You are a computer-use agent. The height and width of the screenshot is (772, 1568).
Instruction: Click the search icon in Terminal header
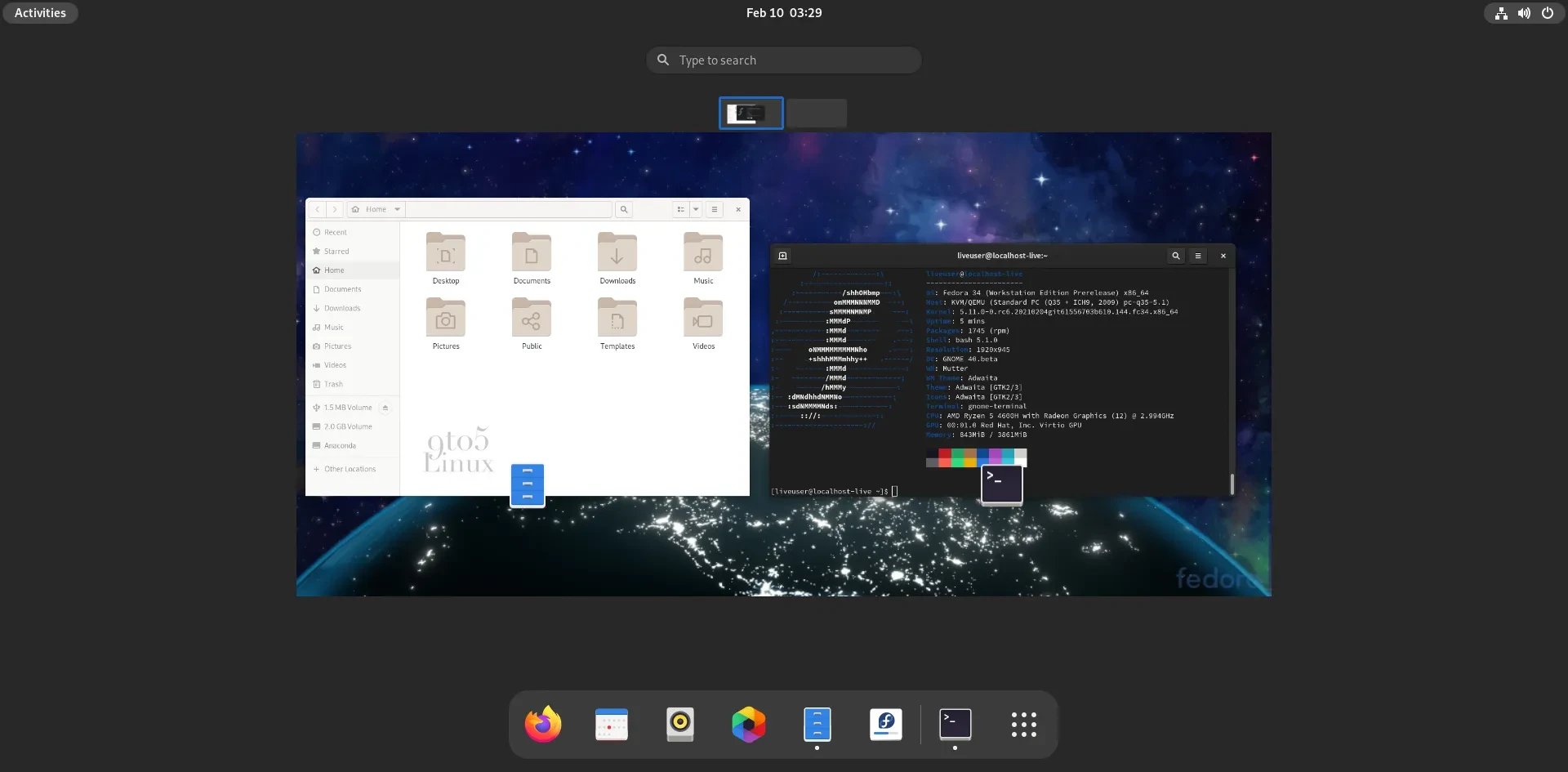1176,257
